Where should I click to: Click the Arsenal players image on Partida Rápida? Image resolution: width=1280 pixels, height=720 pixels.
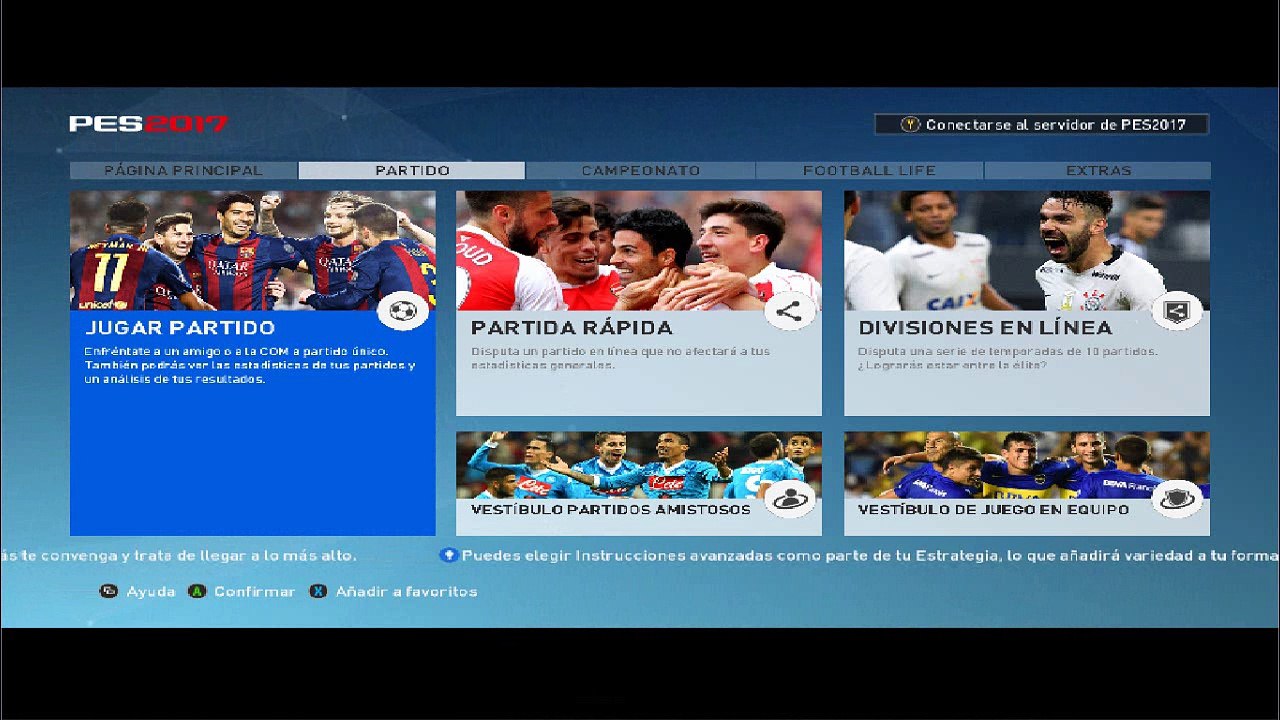click(x=639, y=250)
